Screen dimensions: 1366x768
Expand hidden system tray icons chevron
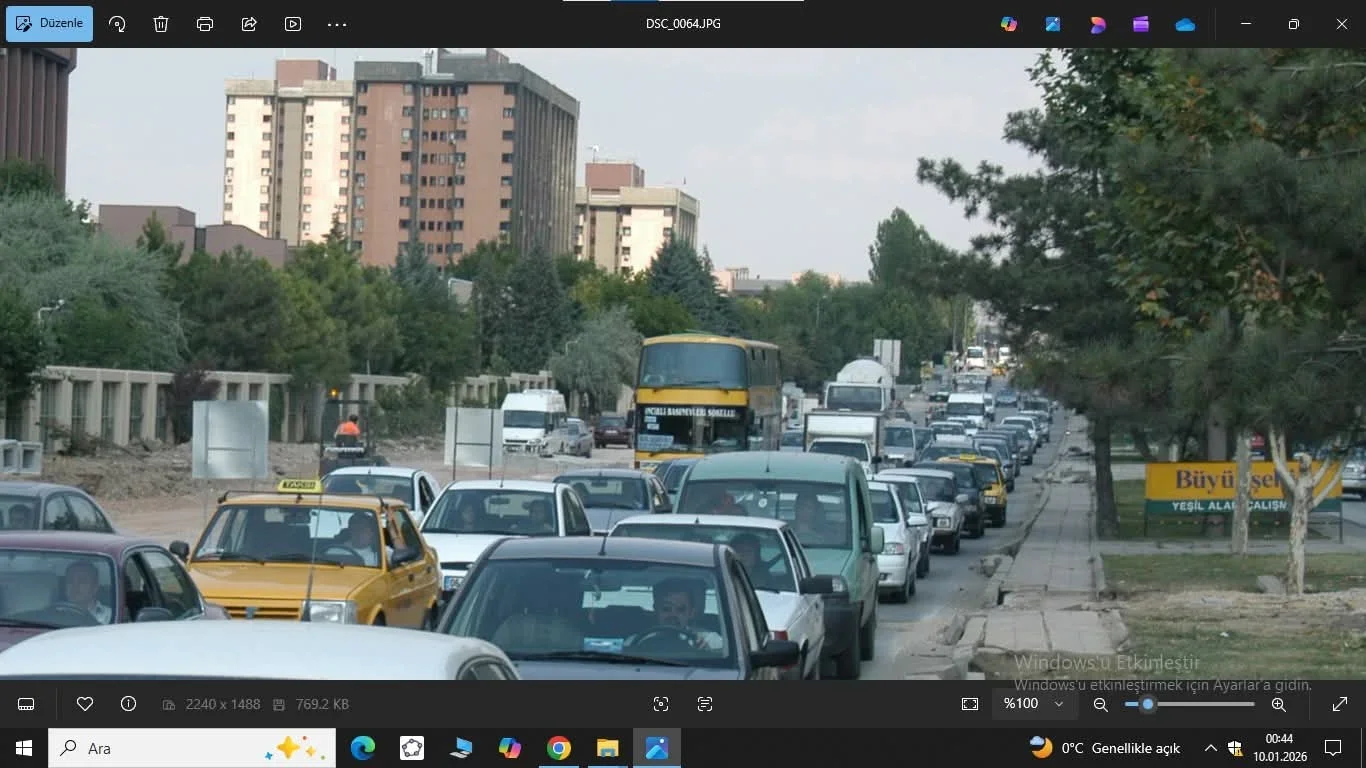coord(1210,748)
